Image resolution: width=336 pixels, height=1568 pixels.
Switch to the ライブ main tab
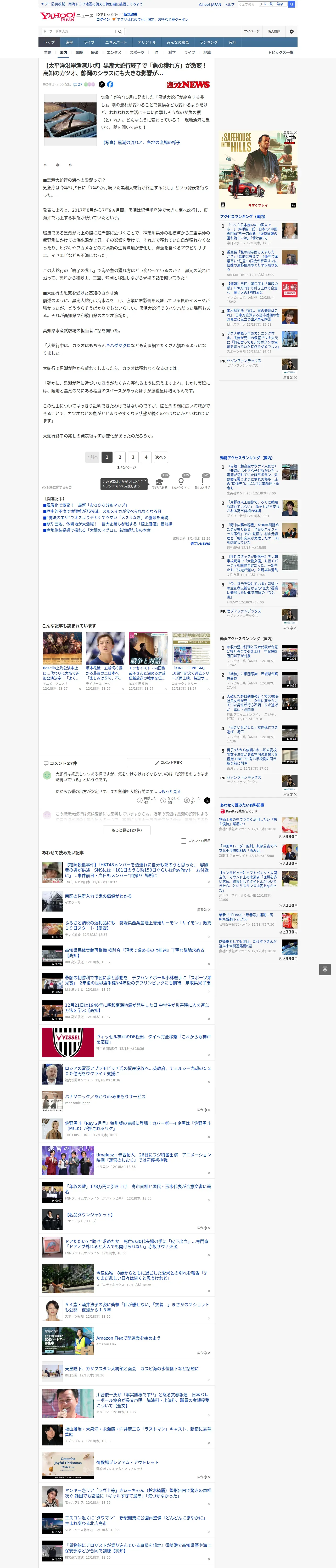[89, 43]
